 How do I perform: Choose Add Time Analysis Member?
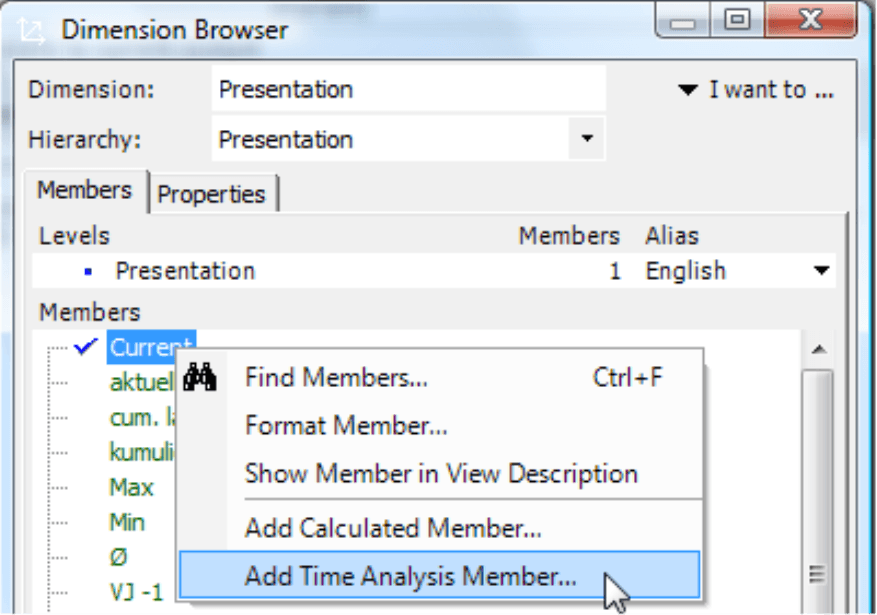[x=410, y=577]
